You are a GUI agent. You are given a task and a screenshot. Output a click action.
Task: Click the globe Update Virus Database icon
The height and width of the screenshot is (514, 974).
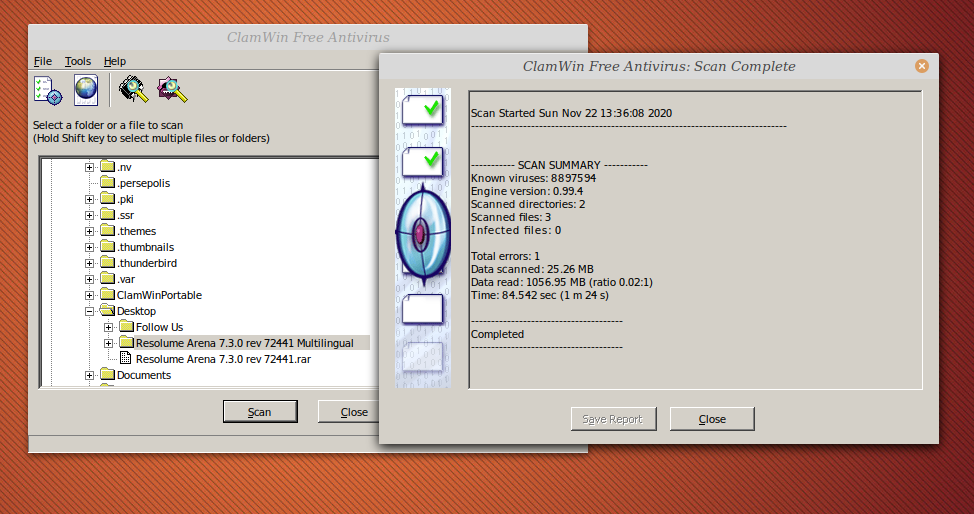pos(86,89)
